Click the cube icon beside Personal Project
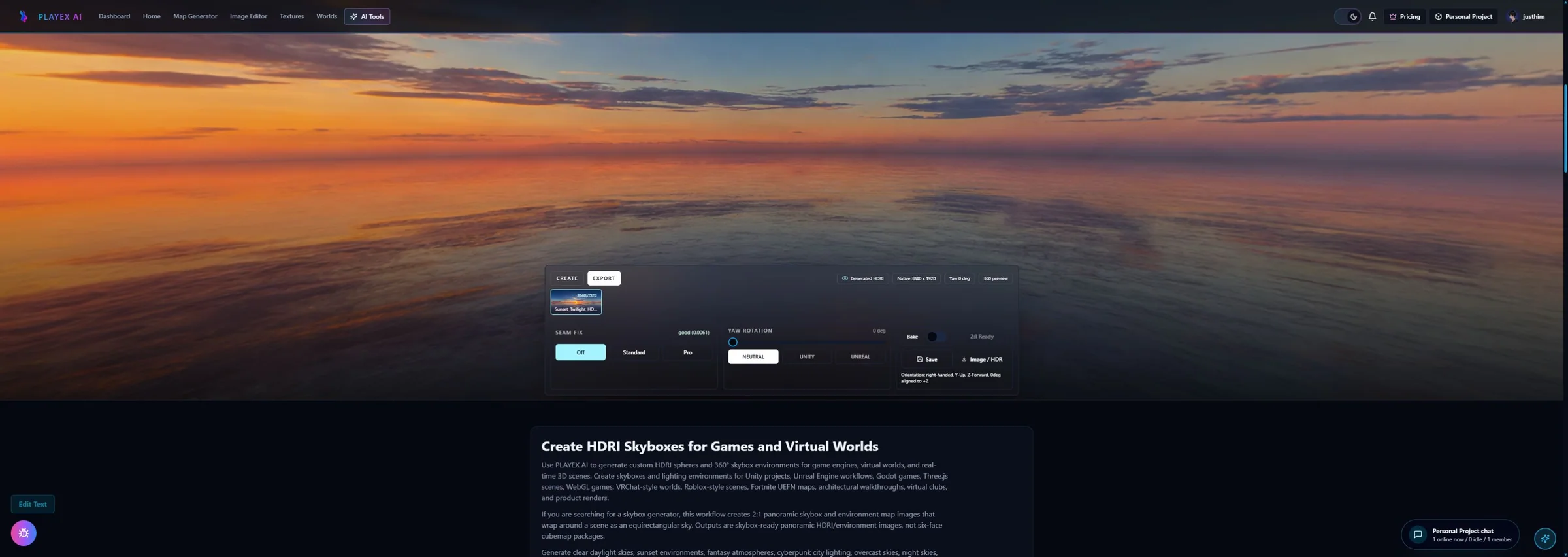 (x=1438, y=17)
